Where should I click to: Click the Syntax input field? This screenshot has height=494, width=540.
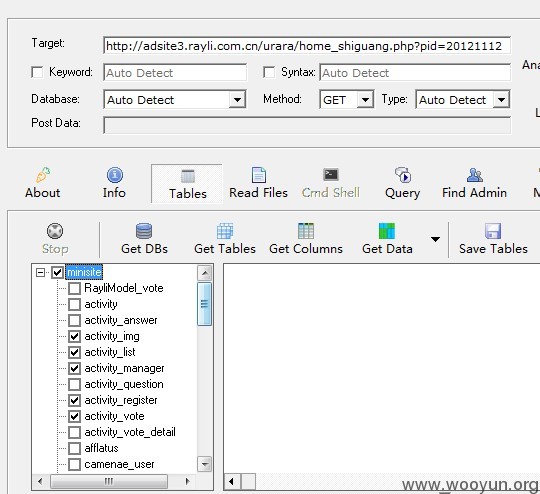pyautogui.click(x=415, y=73)
